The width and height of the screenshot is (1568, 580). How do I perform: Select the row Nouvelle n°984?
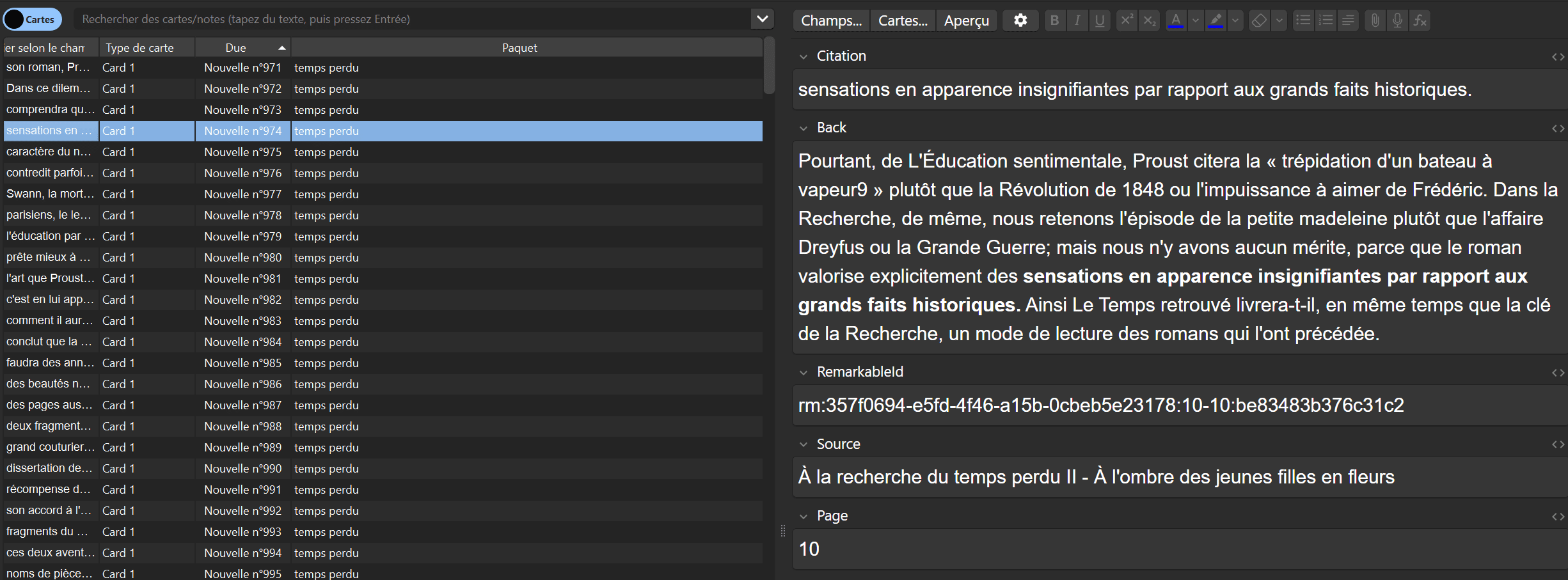click(383, 342)
